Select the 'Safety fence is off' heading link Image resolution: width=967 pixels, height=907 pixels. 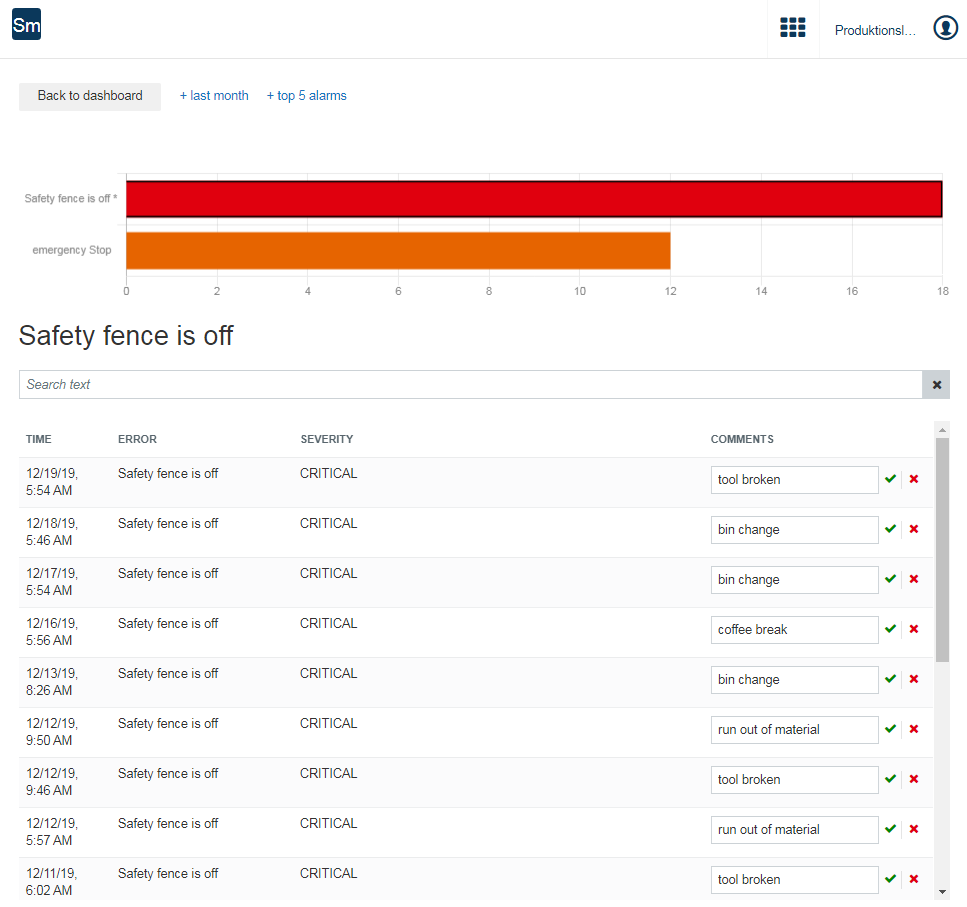click(126, 336)
